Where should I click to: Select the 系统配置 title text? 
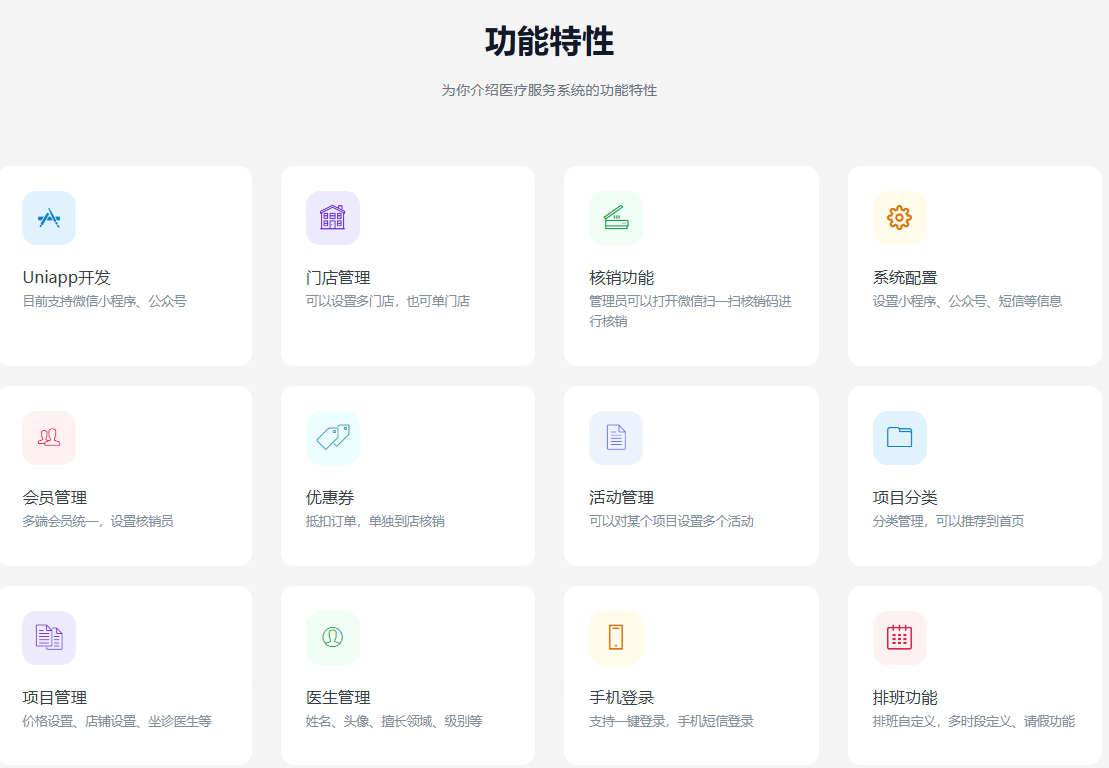[x=905, y=278]
